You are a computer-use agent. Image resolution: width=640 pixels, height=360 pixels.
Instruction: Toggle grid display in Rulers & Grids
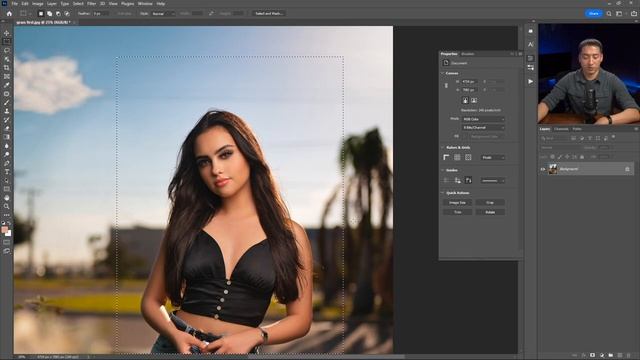(457, 157)
